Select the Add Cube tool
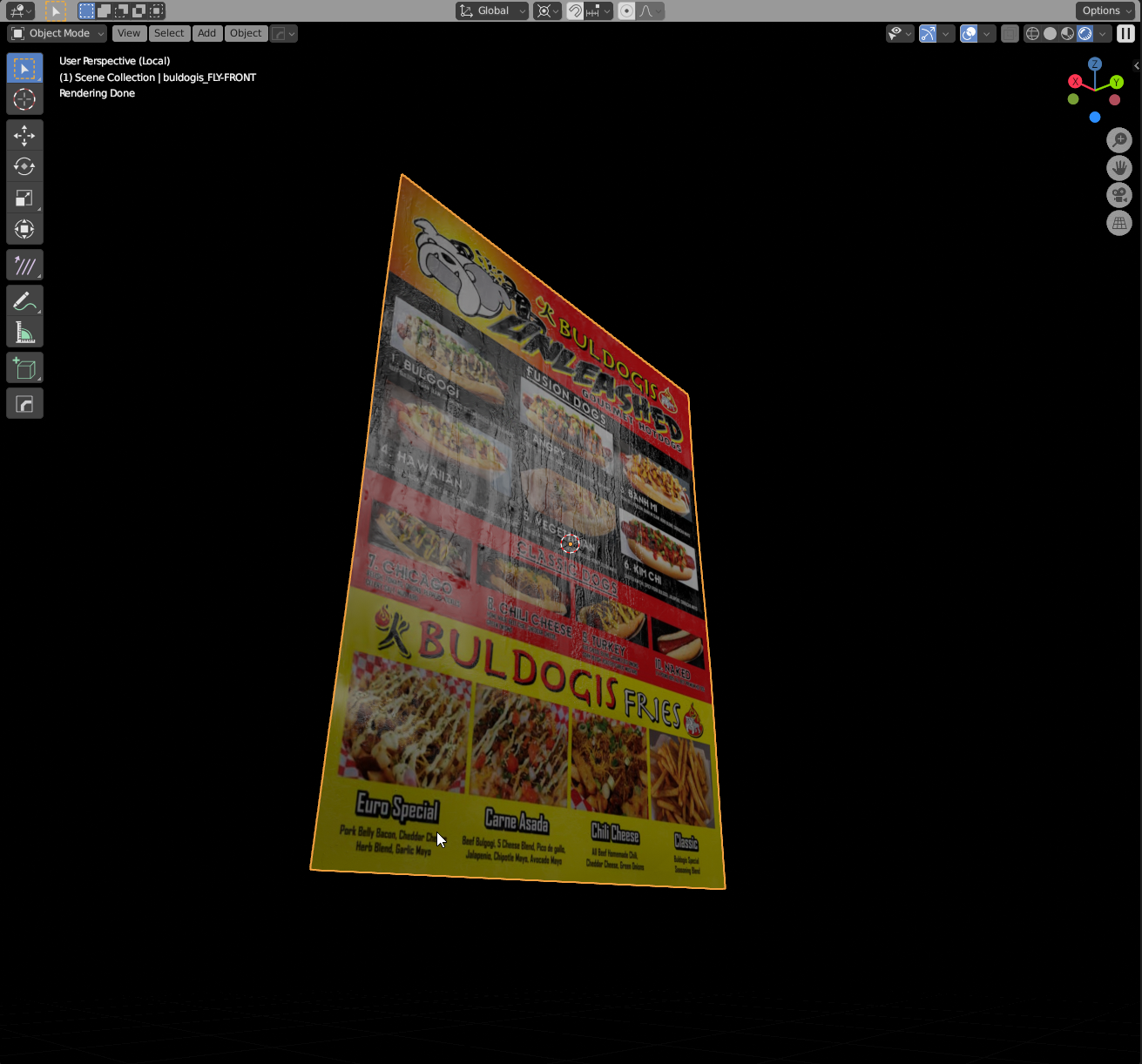The image size is (1142, 1064). coord(24,367)
